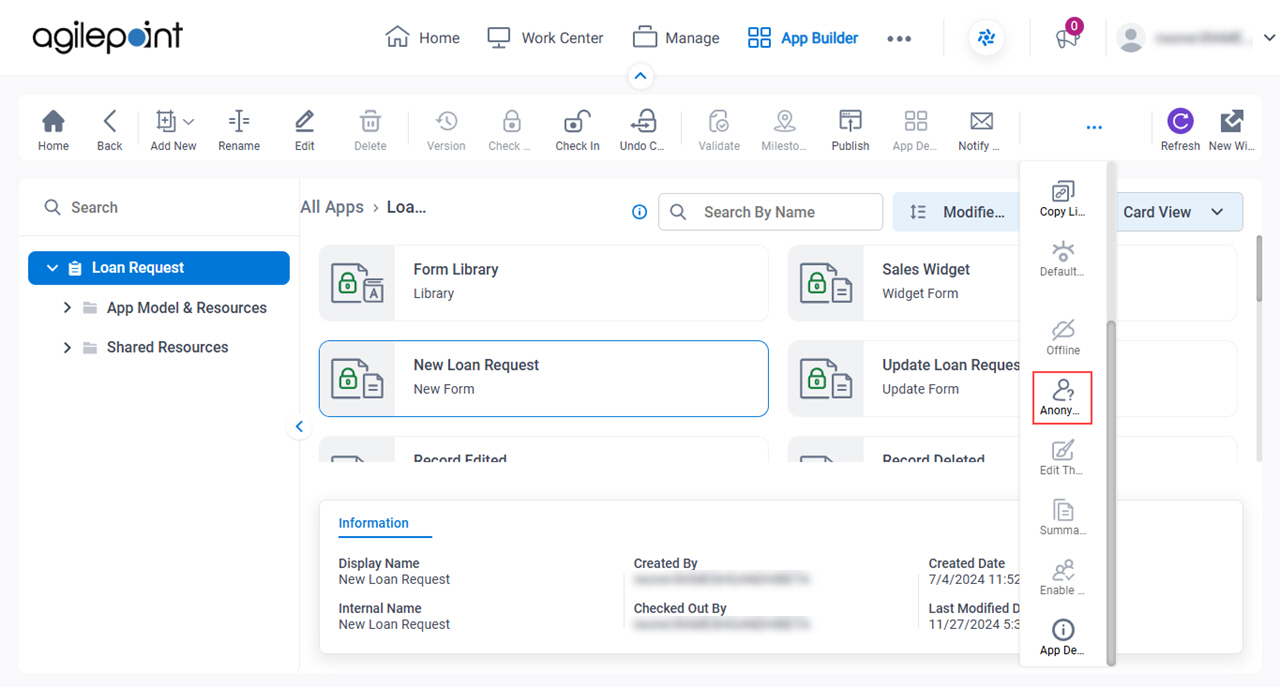
Task: Click the Milestone toolbar icon
Action: 785,130
